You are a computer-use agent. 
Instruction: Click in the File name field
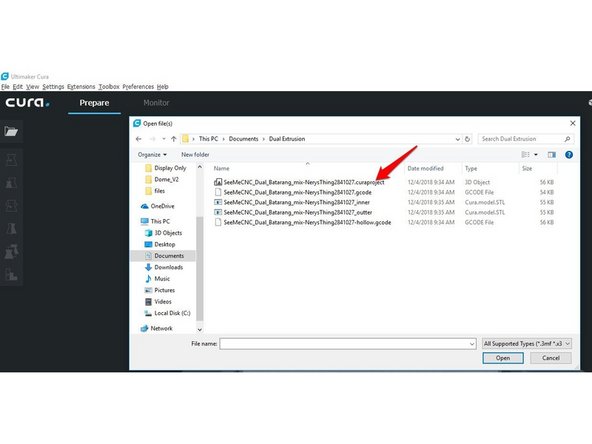(344, 344)
